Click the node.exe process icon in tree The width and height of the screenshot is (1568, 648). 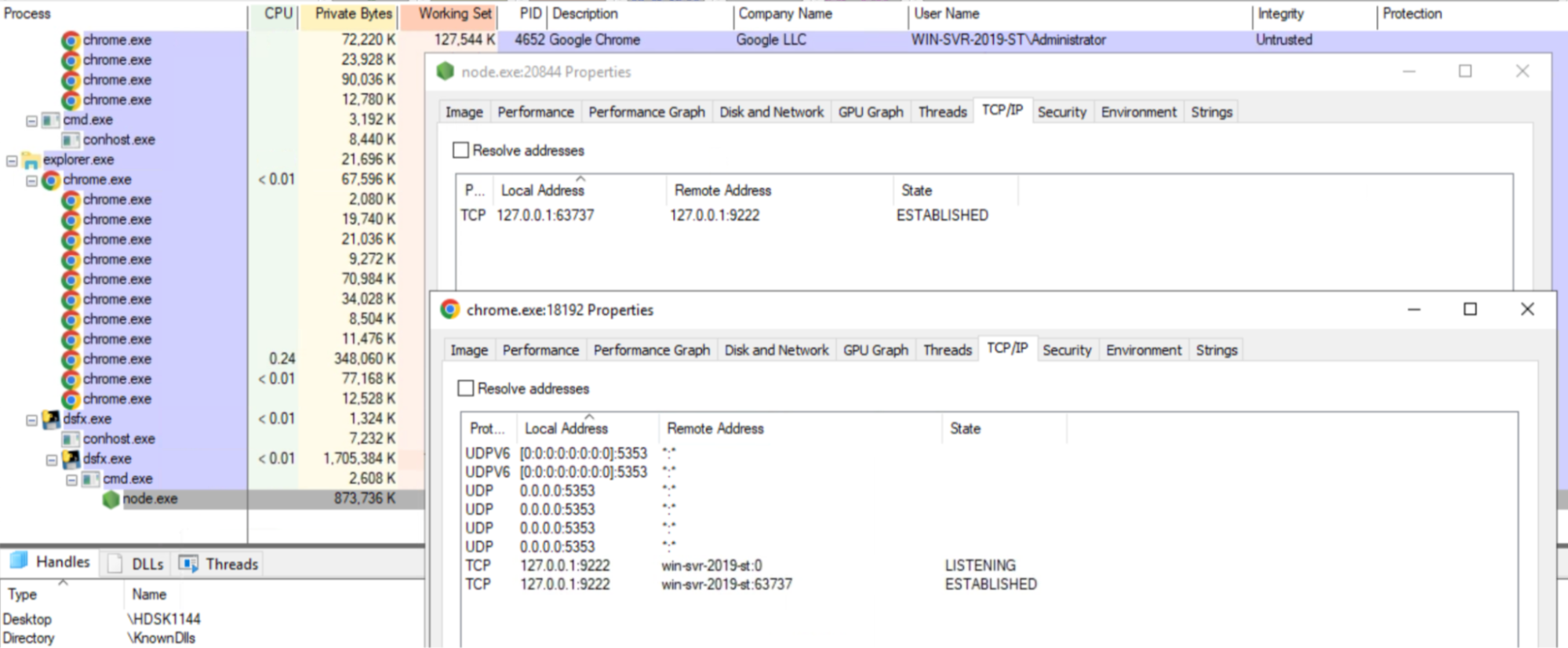click(111, 499)
